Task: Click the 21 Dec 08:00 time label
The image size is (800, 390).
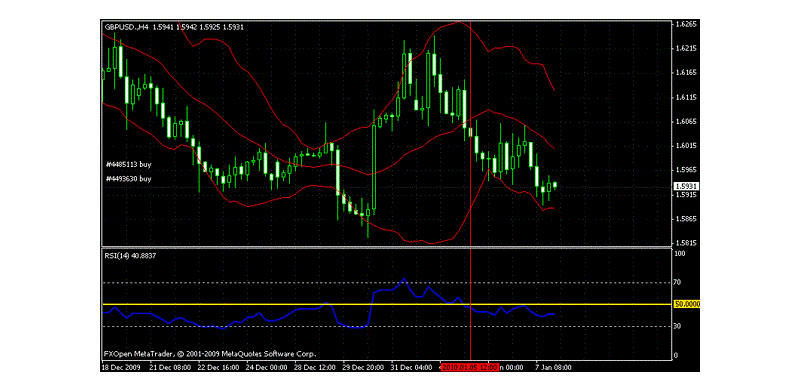Action: point(170,367)
